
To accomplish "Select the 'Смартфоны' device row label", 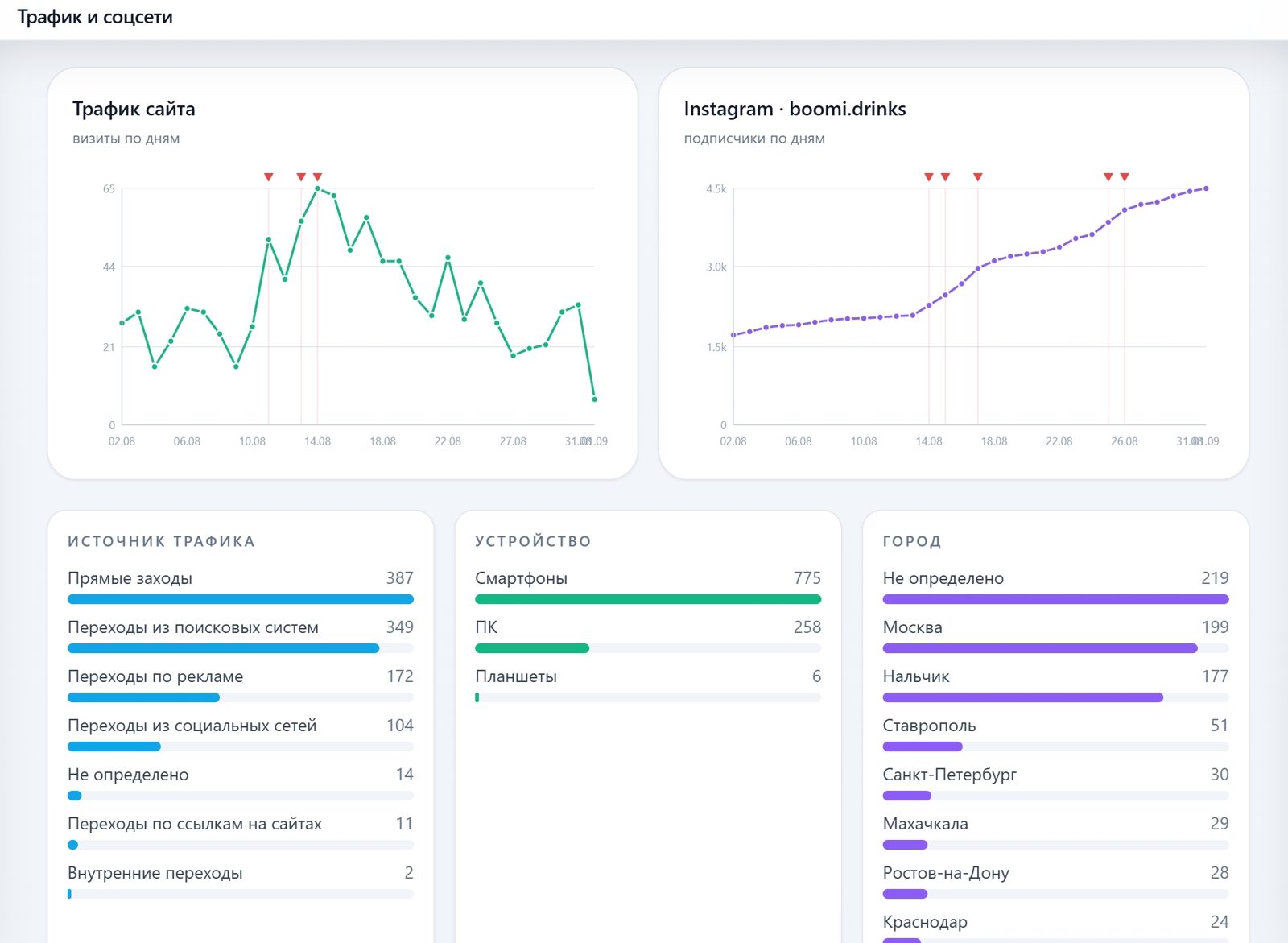I will click(521, 578).
